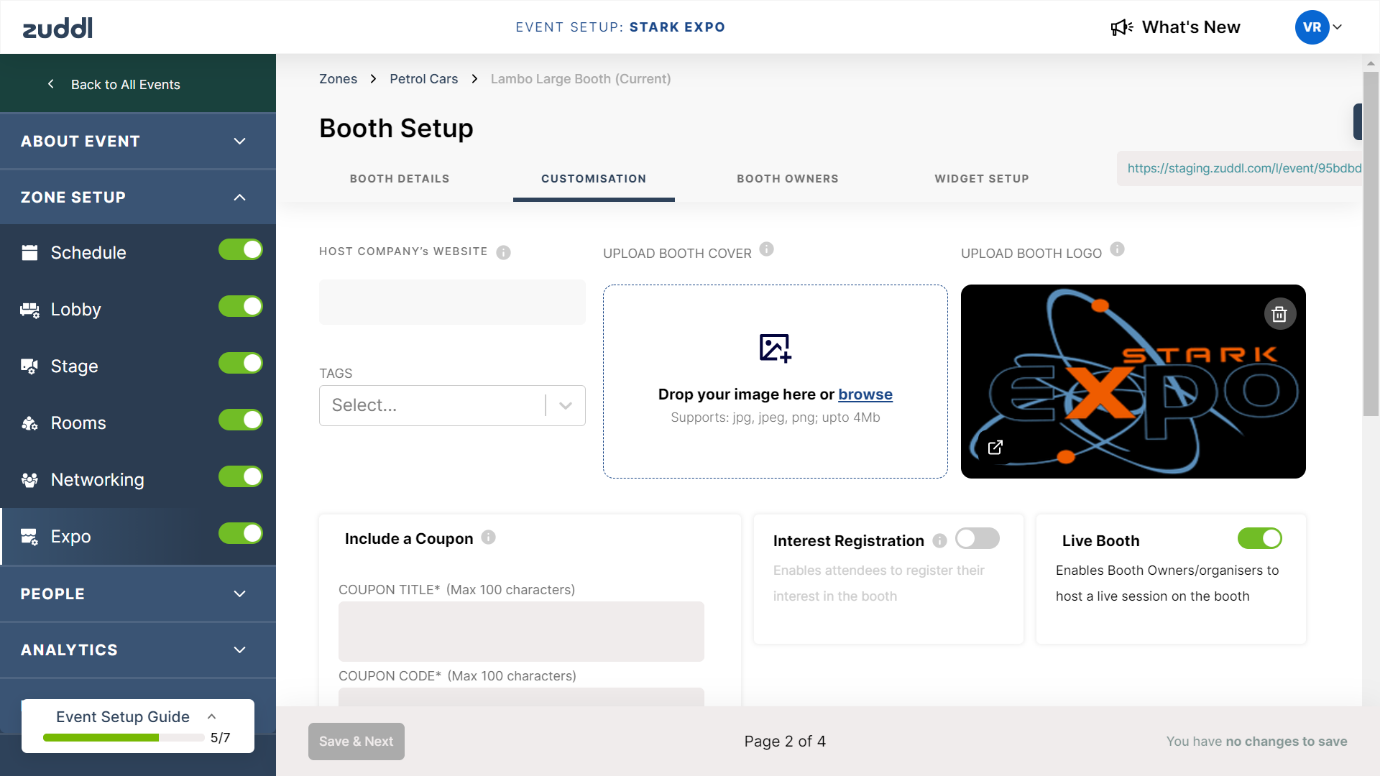This screenshot has height=776, width=1380.
Task: Click the Lobby sofa icon
Action: [x=30, y=310]
